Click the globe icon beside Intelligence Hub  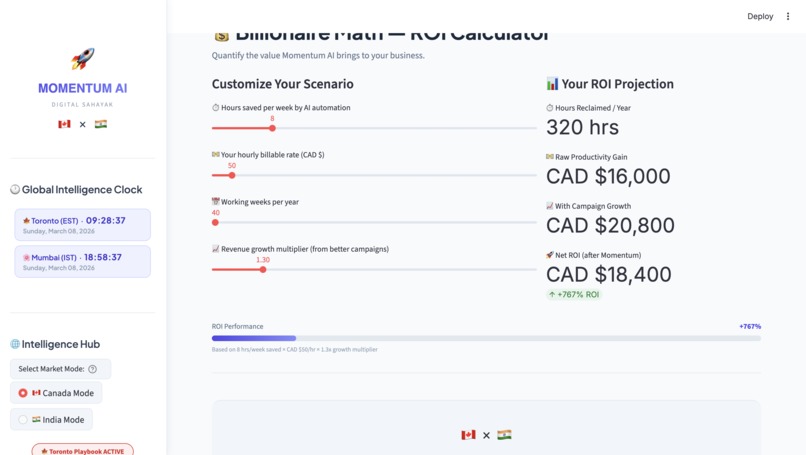[x=15, y=344]
